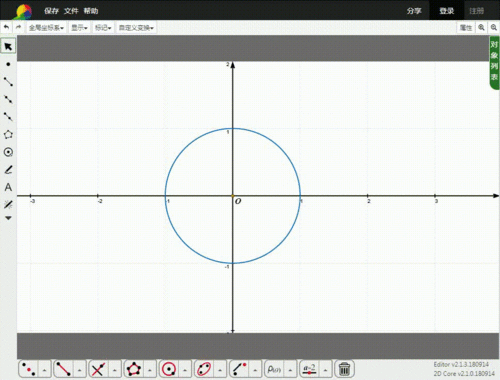Expand options arrow beside ρ(θ) tool
Image resolution: width=500 pixels, height=380 pixels.
pyautogui.click(x=290, y=369)
